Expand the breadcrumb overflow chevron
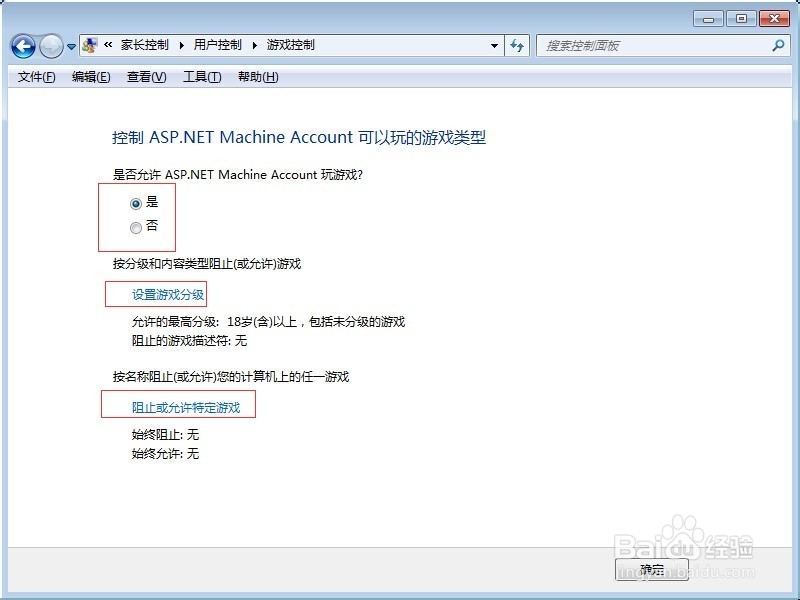 (x=106, y=45)
